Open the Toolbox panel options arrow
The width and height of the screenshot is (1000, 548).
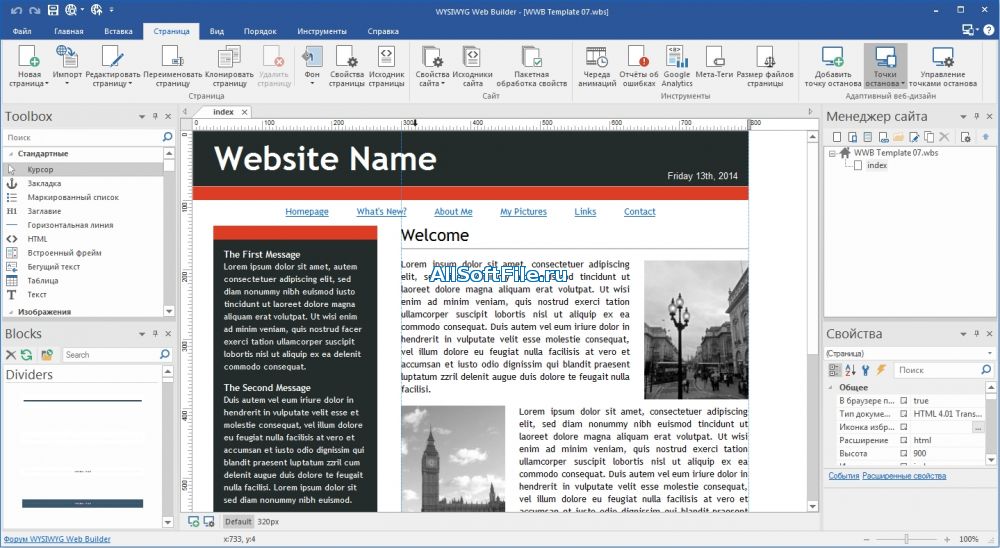[142, 117]
